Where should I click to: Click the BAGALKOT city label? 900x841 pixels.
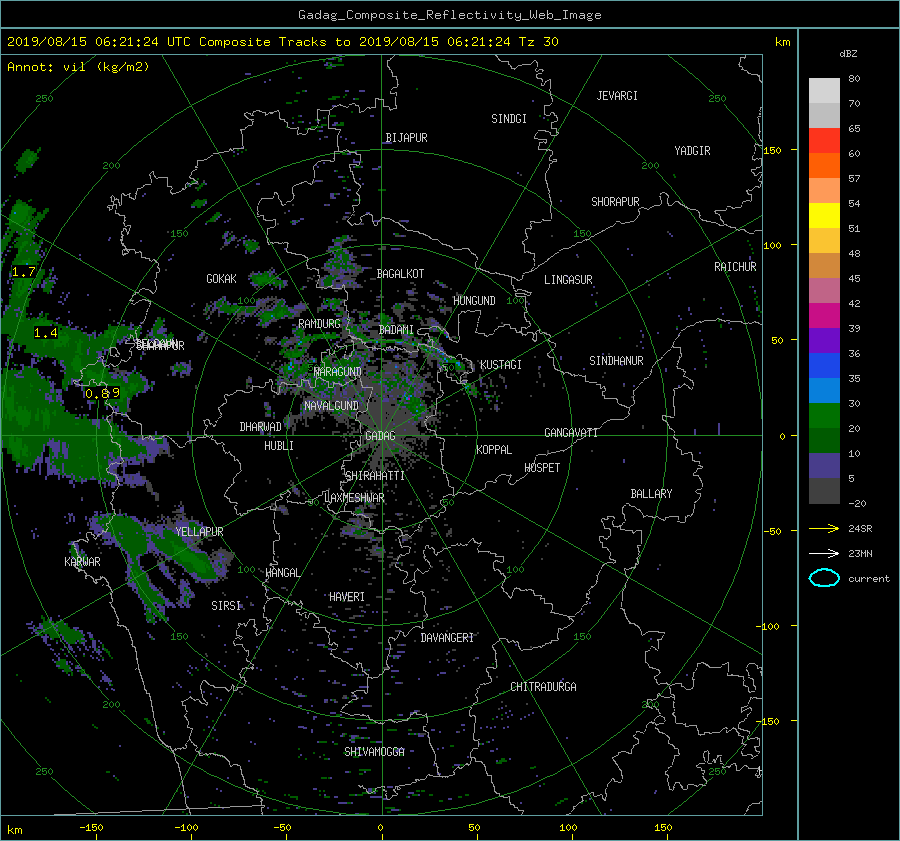(400, 274)
